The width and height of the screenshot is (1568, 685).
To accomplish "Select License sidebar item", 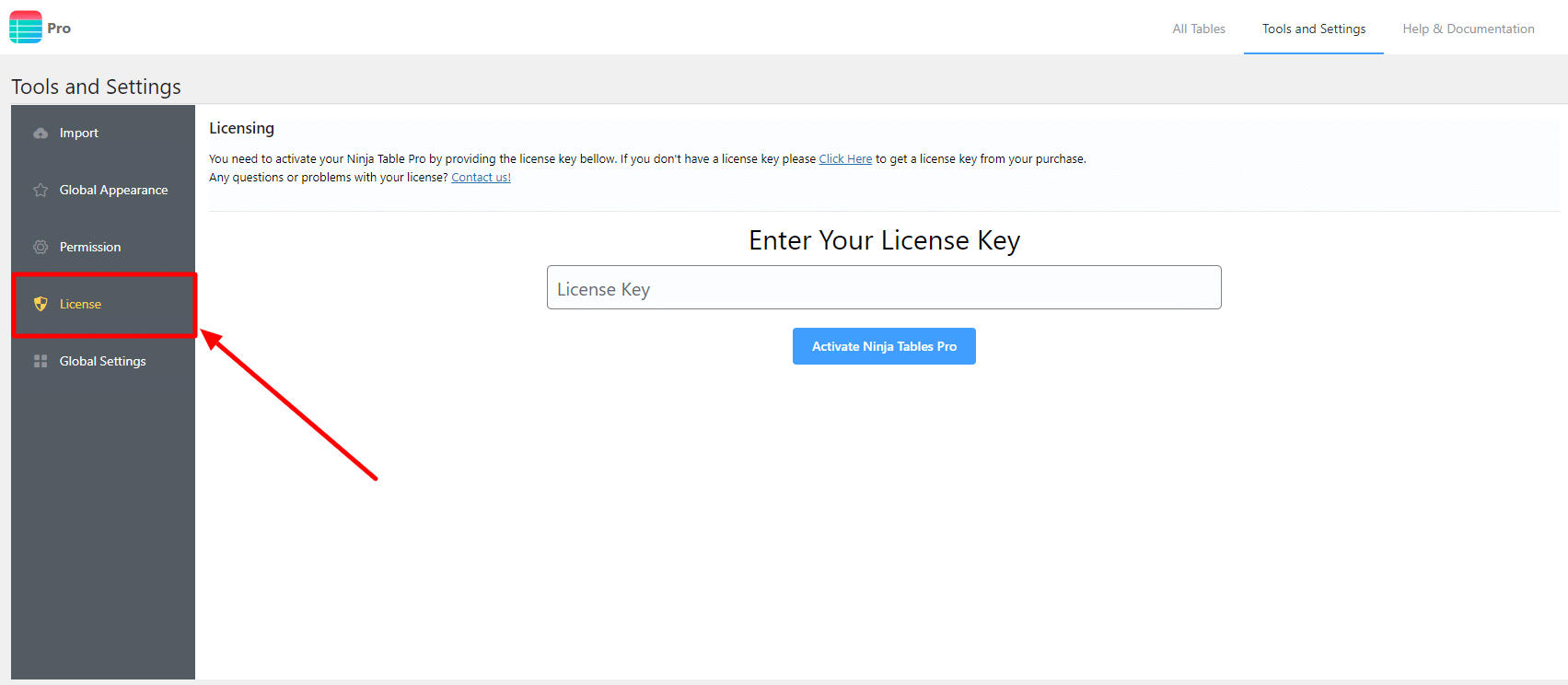I will 103,305.
